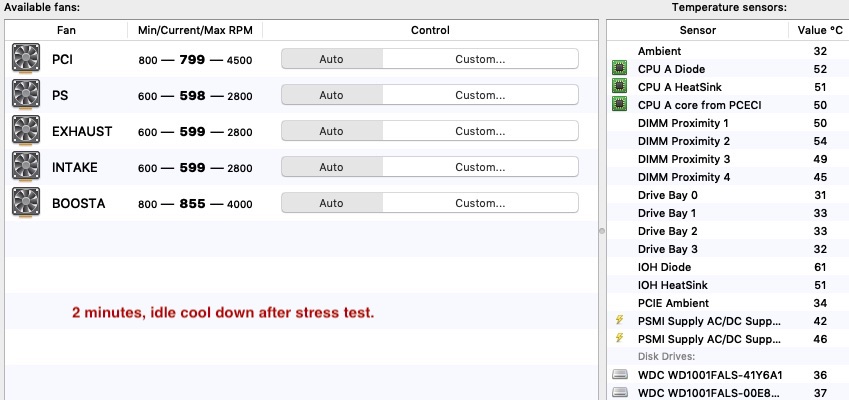Open Custom control for BOOSTA fan
This screenshot has width=849, height=400.
point(480,203)
